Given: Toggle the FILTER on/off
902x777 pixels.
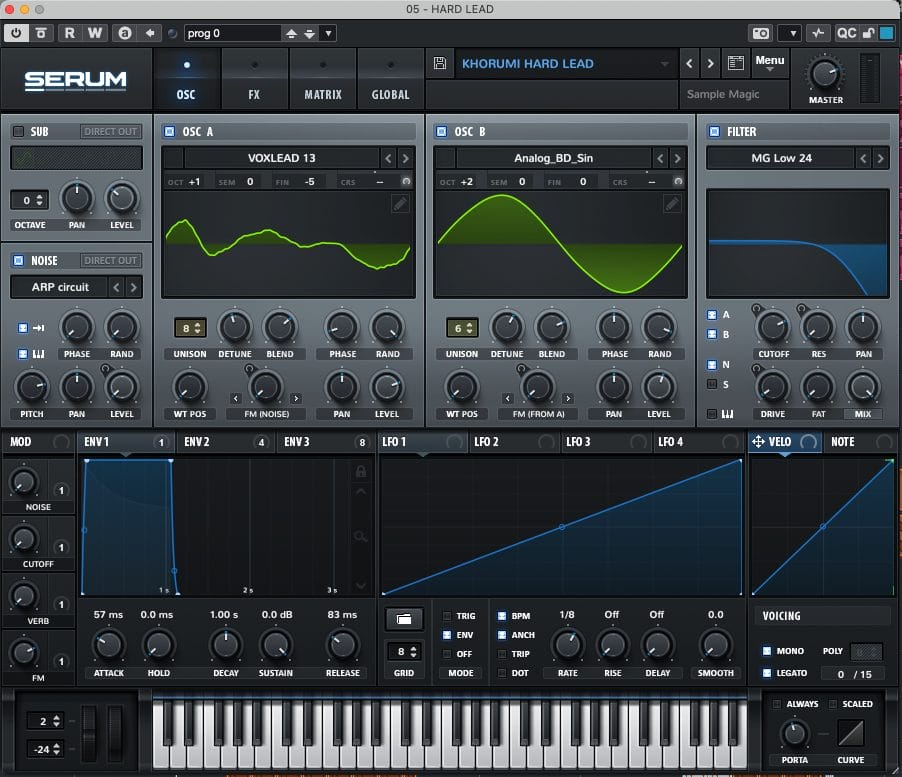Looking at the screenshot, I should click(x=714, y=132).
